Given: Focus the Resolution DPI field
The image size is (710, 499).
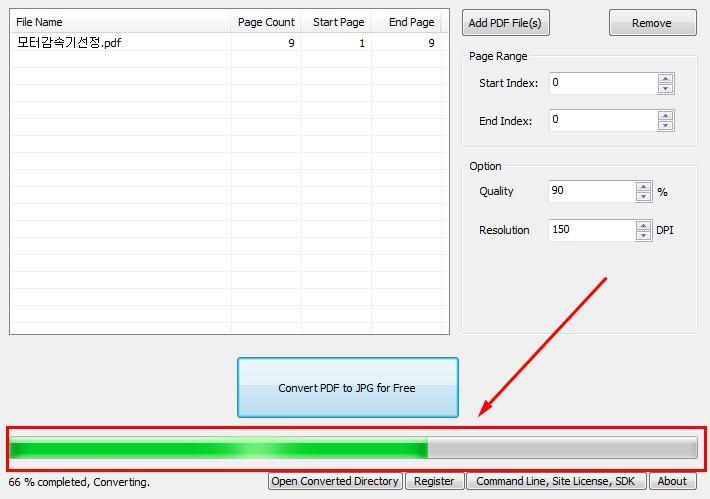Looking at the screenshot, I should pyautogui.click(x=592, y=230).
